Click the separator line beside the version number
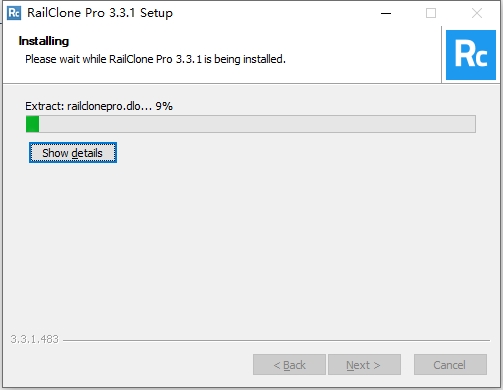This screenshot has width=503, height=390. click(x=276, y=340)
